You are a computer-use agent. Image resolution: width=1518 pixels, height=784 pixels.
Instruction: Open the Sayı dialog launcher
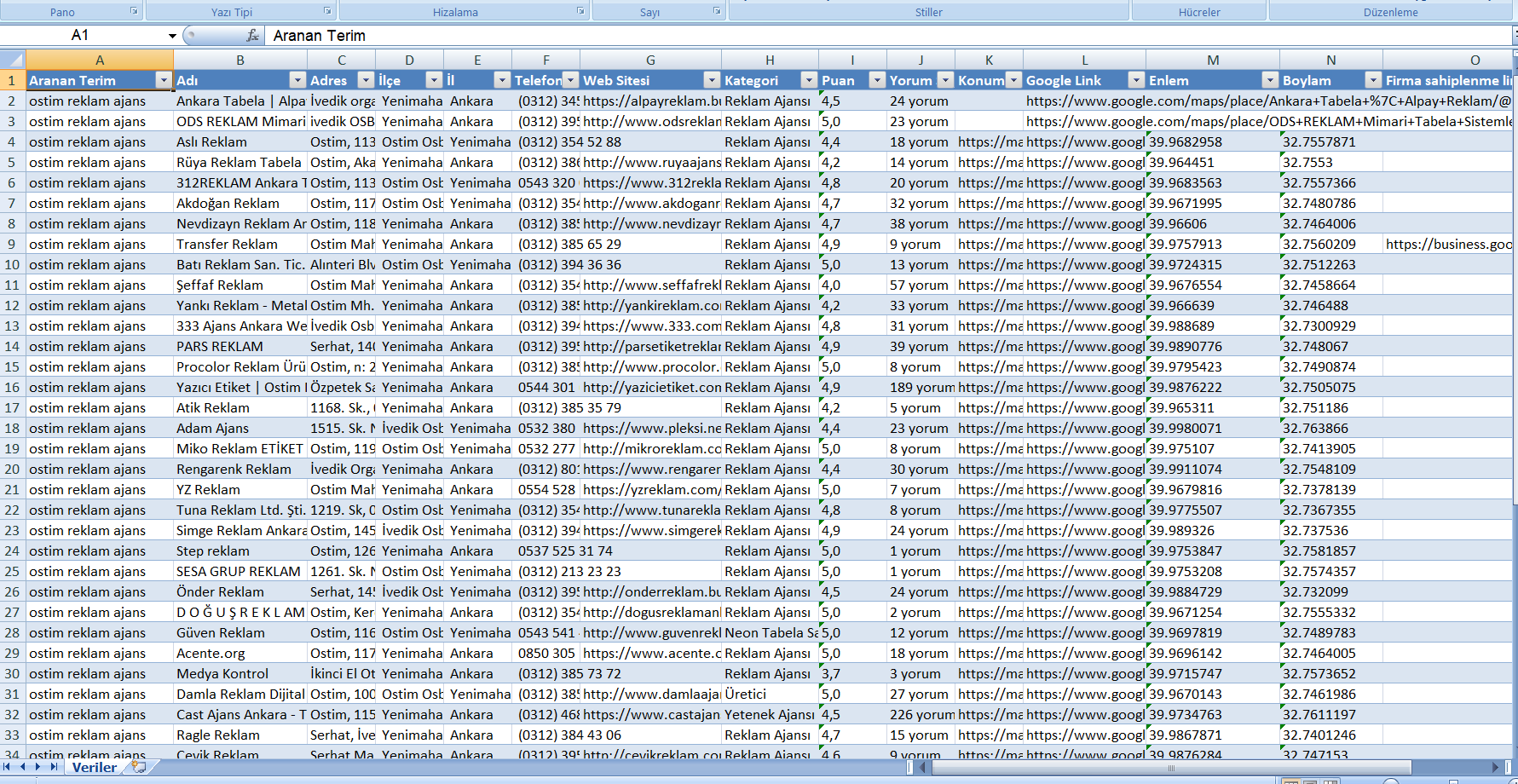coord(717,11)
